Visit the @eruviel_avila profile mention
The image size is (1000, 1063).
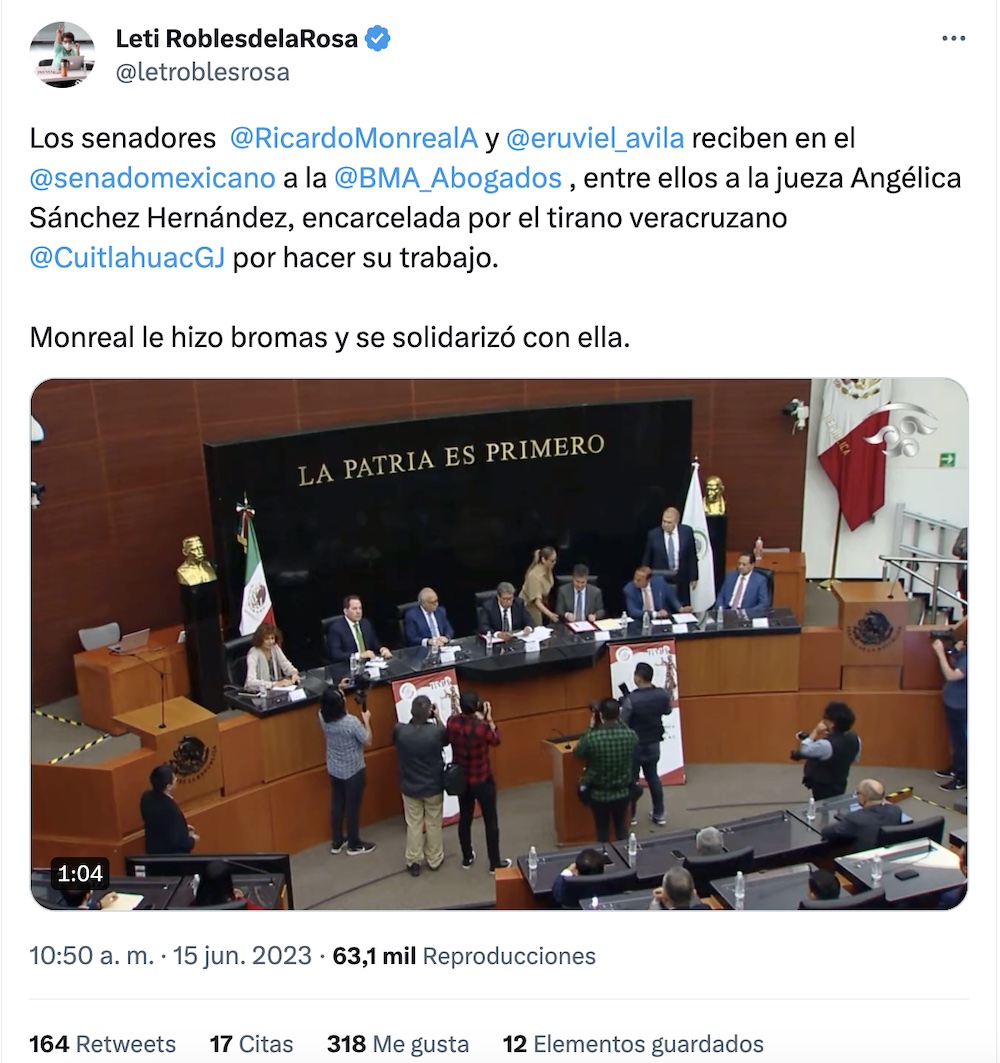(x=595, y=138)
